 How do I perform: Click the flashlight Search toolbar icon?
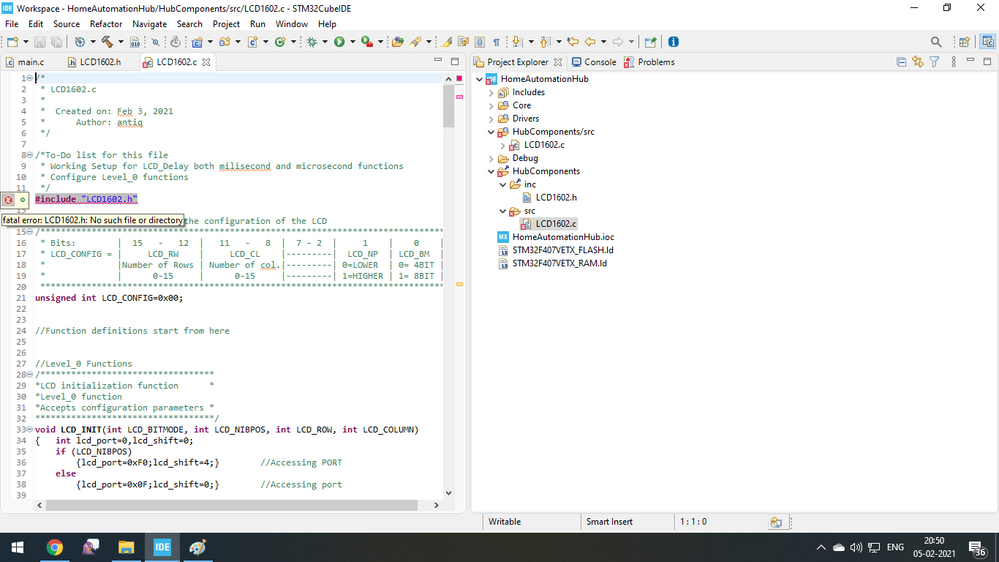tap(415, 42)
